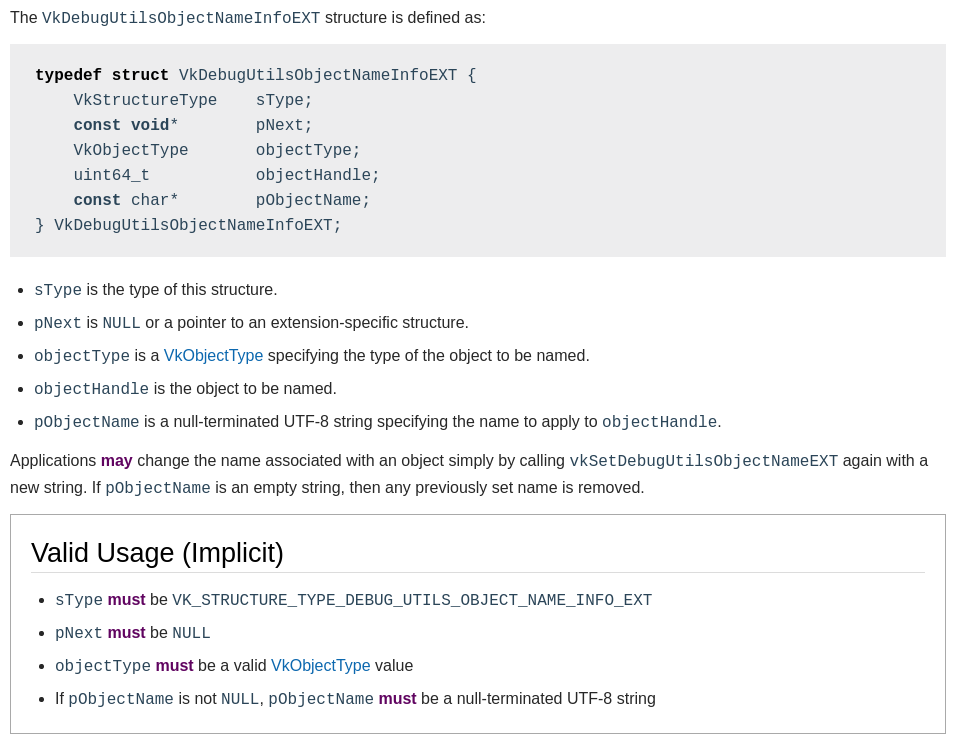Click the VkDebugUtilsObjectNameInfoEXT name in the intro
This screenshot has height=747, width=966.
click(180, 18)
